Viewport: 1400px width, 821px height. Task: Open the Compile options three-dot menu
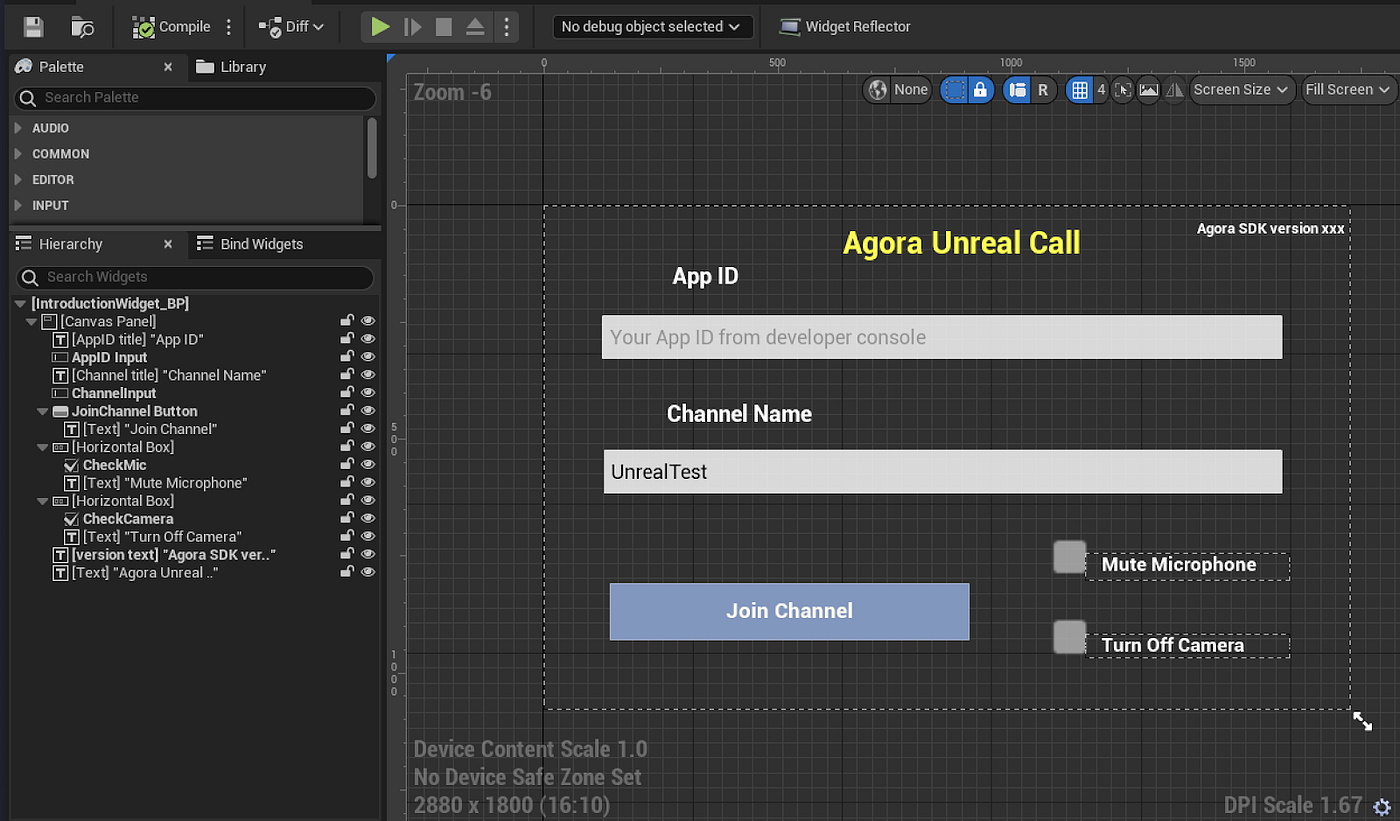pos(229,27)
